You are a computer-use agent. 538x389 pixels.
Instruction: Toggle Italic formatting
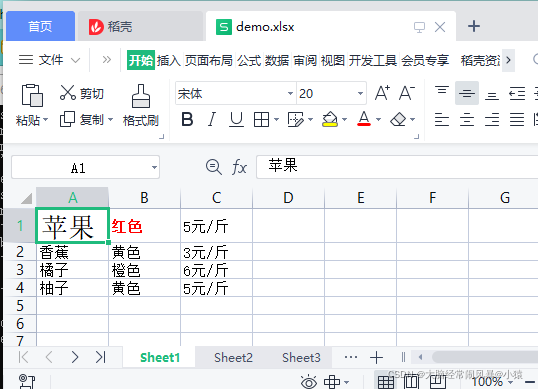click(212, 120)
